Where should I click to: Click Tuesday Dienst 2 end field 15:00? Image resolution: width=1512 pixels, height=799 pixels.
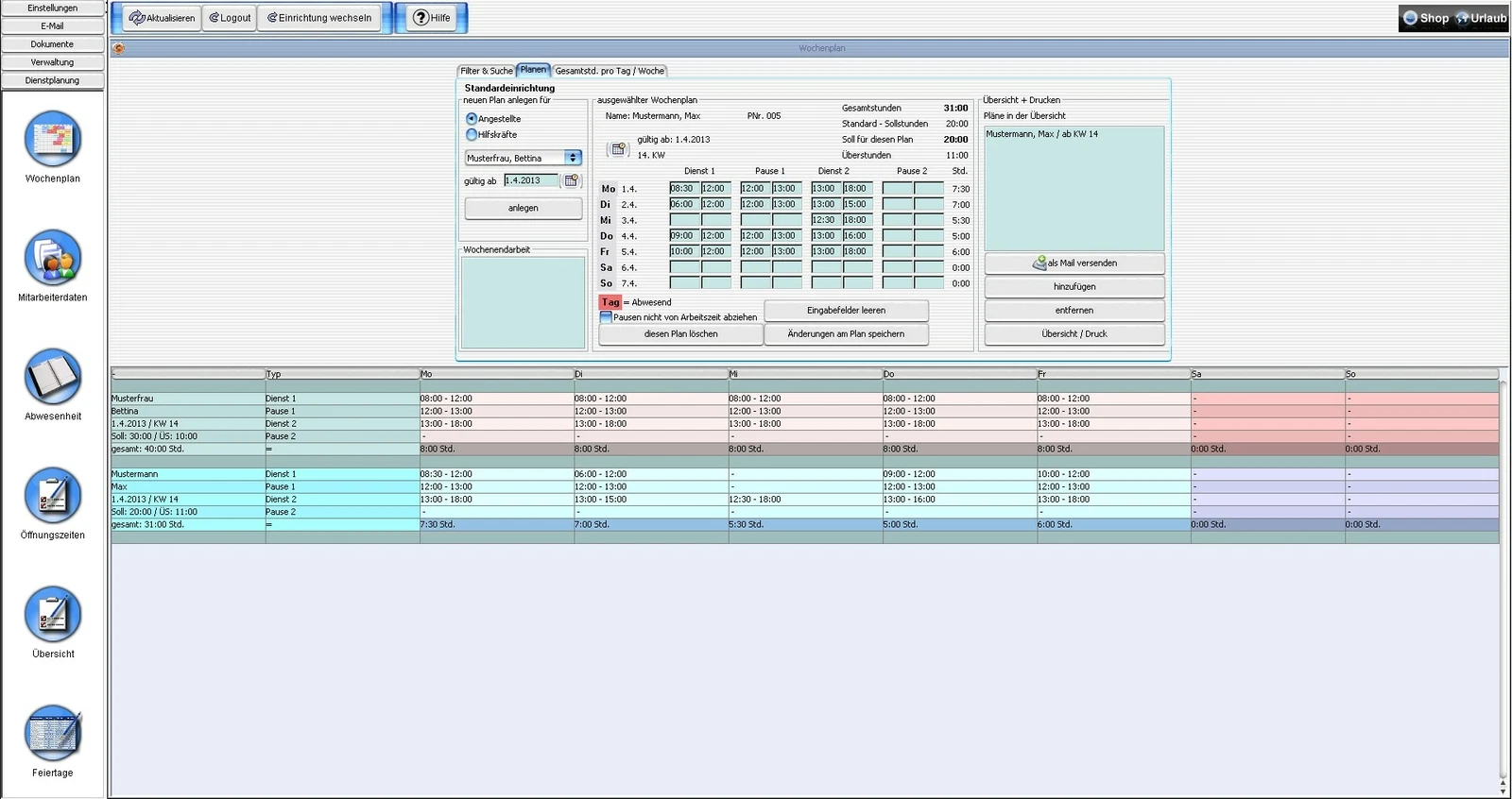pyautogui.click(x=858, y=204)
